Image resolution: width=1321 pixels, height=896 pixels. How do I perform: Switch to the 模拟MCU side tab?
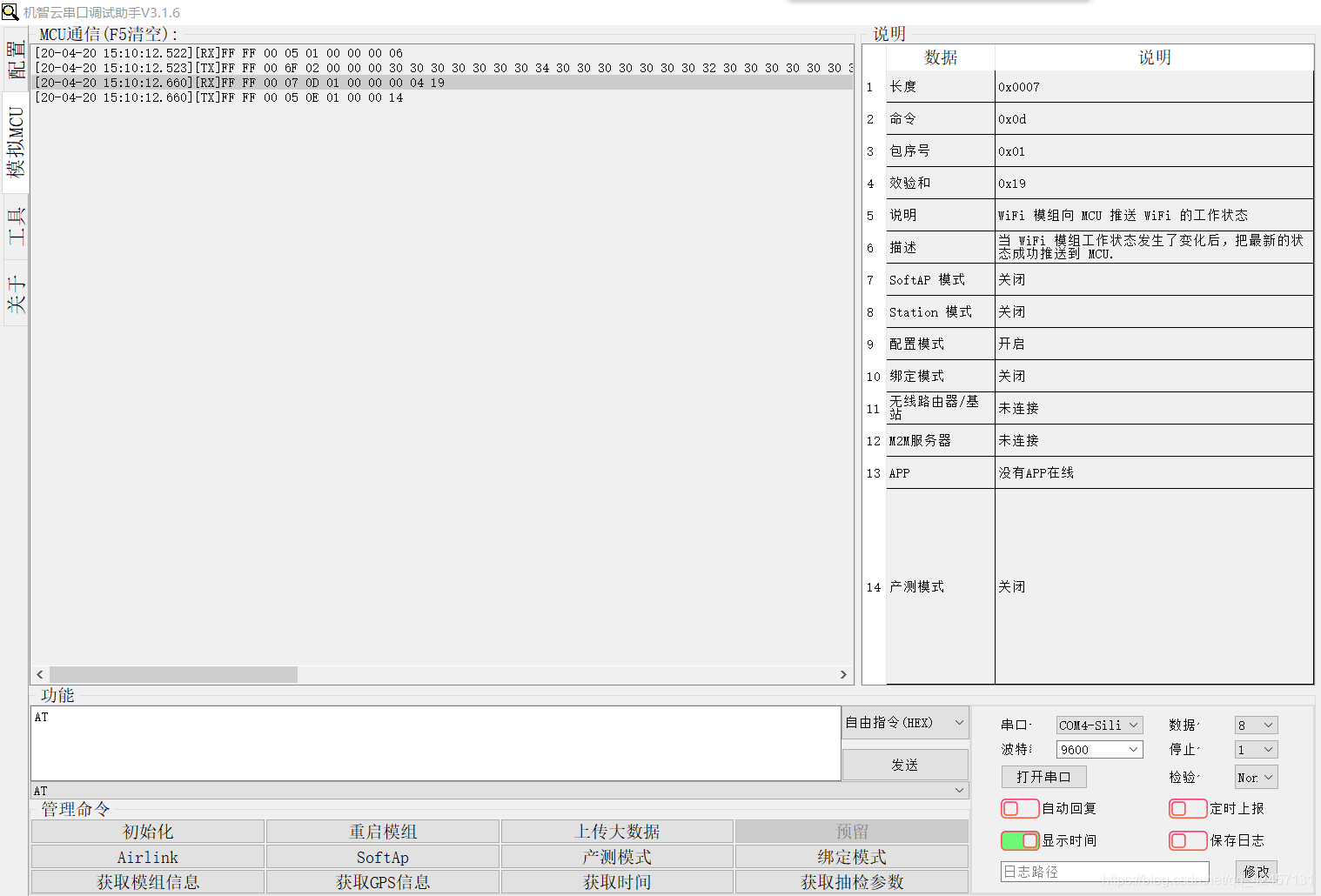pyautogui.click(x=16, y=142)
